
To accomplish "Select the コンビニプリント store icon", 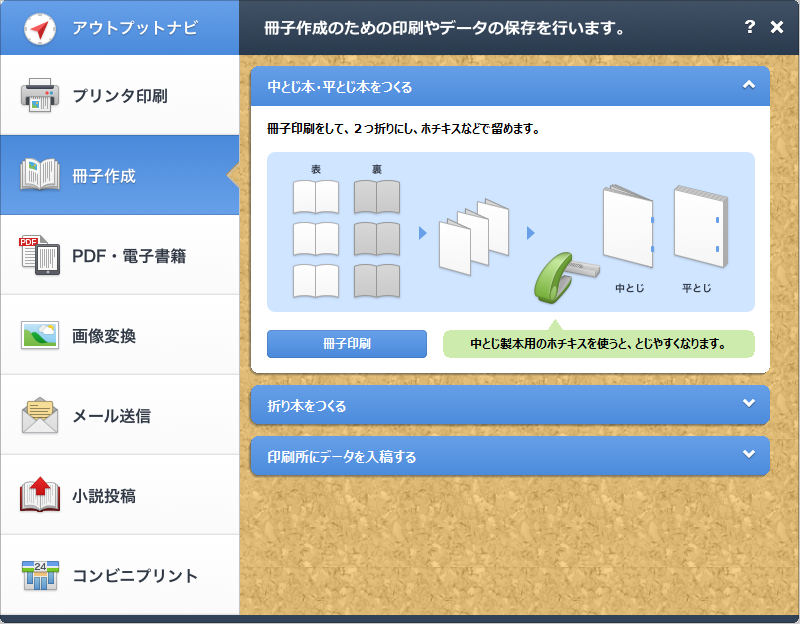I will tap(39, 575).
